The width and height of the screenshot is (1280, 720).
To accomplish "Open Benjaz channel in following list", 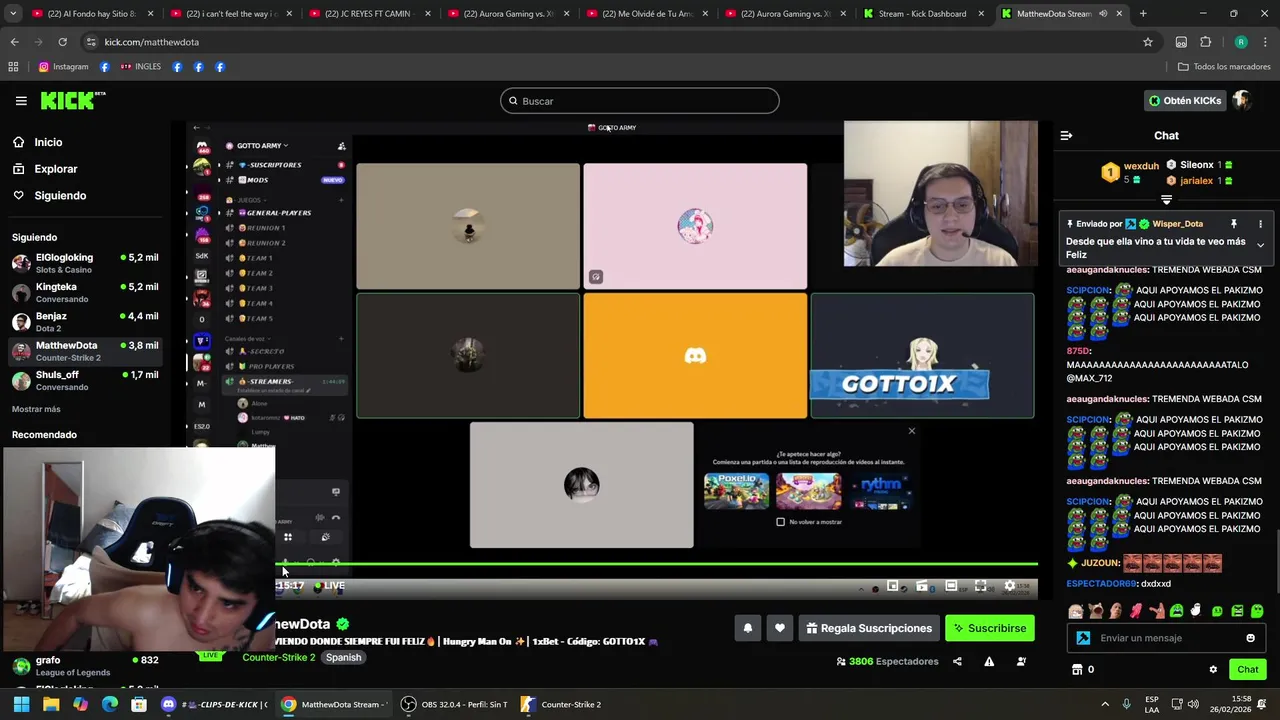I will (84, 321).
